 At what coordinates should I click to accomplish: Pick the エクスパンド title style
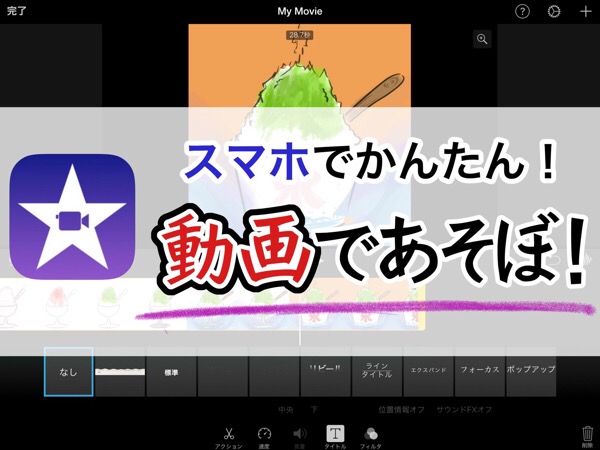[428, 372]
